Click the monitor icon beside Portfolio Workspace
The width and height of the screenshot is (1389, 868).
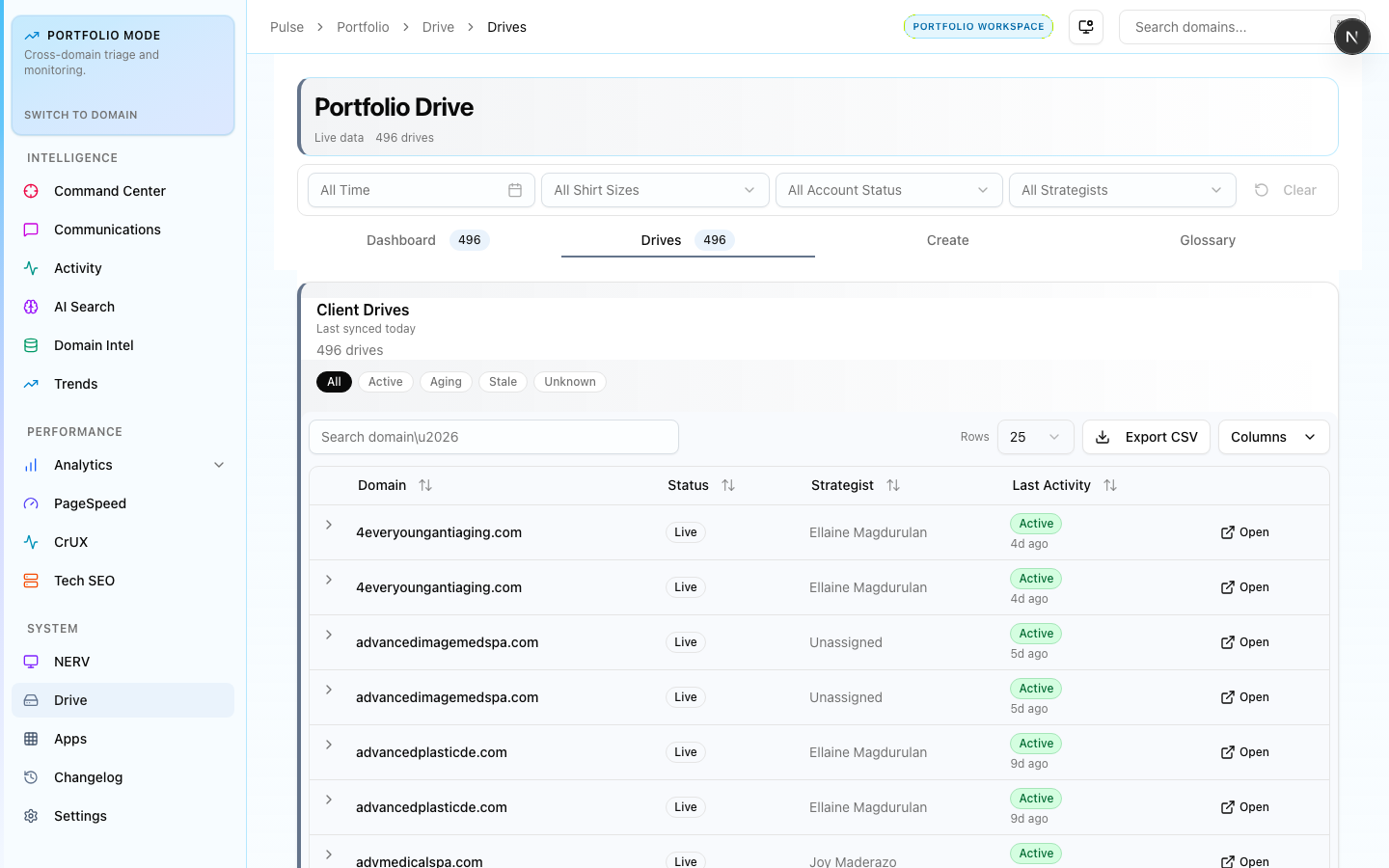point(1086,27)
